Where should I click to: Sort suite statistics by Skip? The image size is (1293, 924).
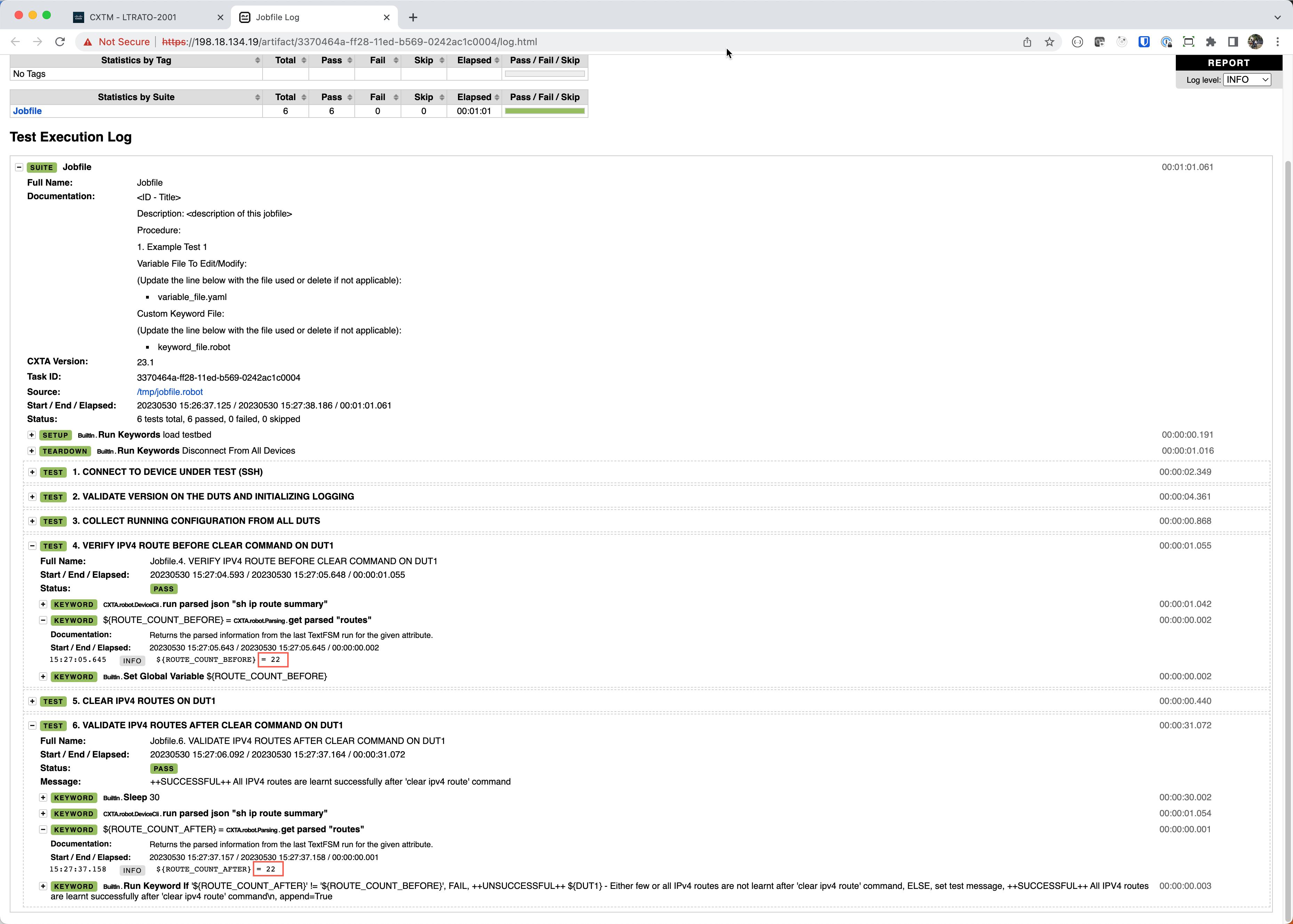point(424,97)
